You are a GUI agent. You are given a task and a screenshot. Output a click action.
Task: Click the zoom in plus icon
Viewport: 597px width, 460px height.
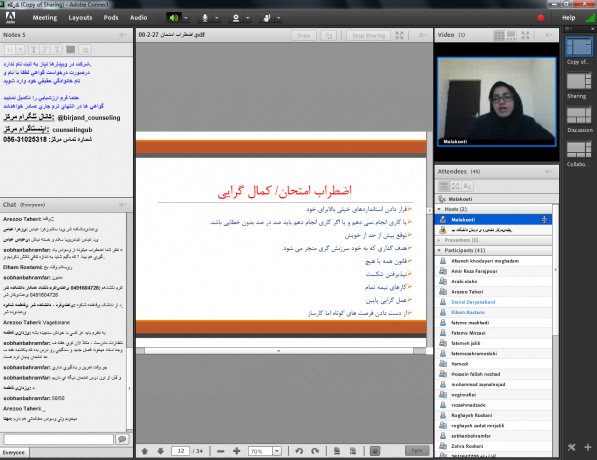[236, 451]
